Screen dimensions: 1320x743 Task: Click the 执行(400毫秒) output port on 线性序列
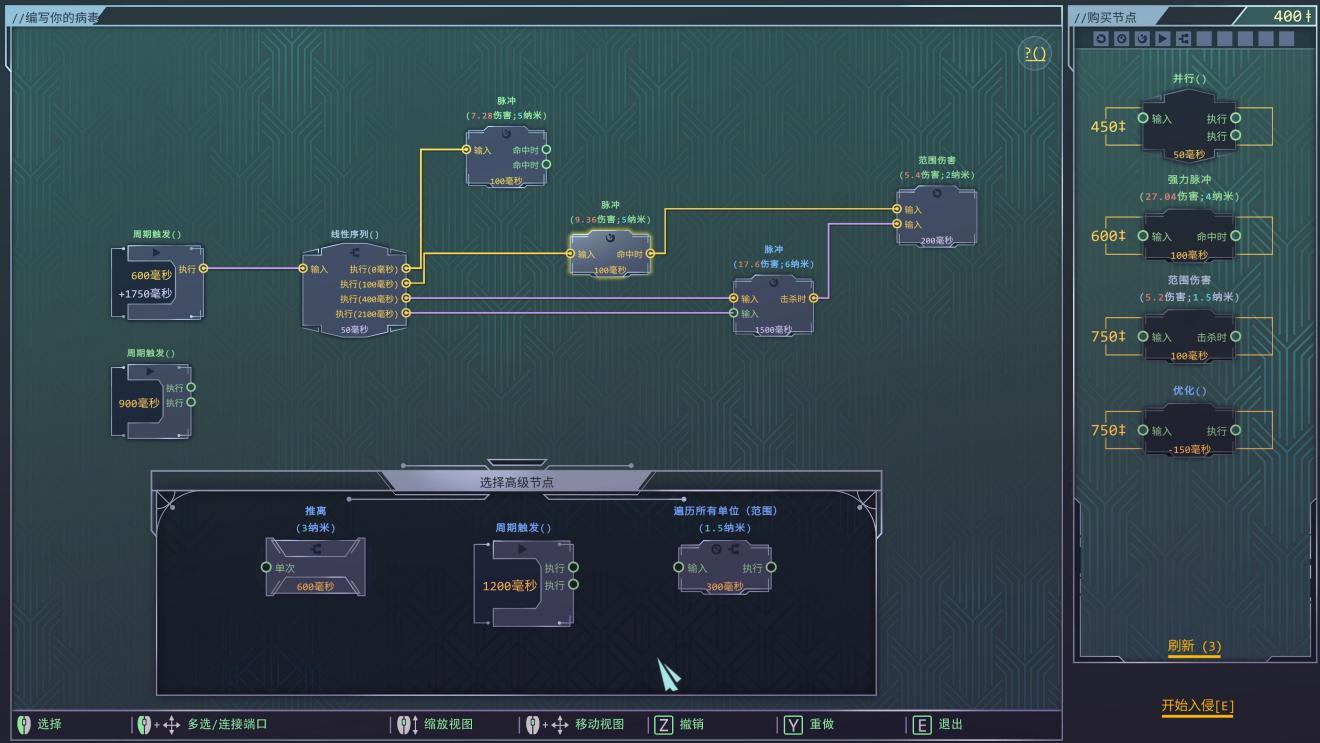[x=406, y=298]
